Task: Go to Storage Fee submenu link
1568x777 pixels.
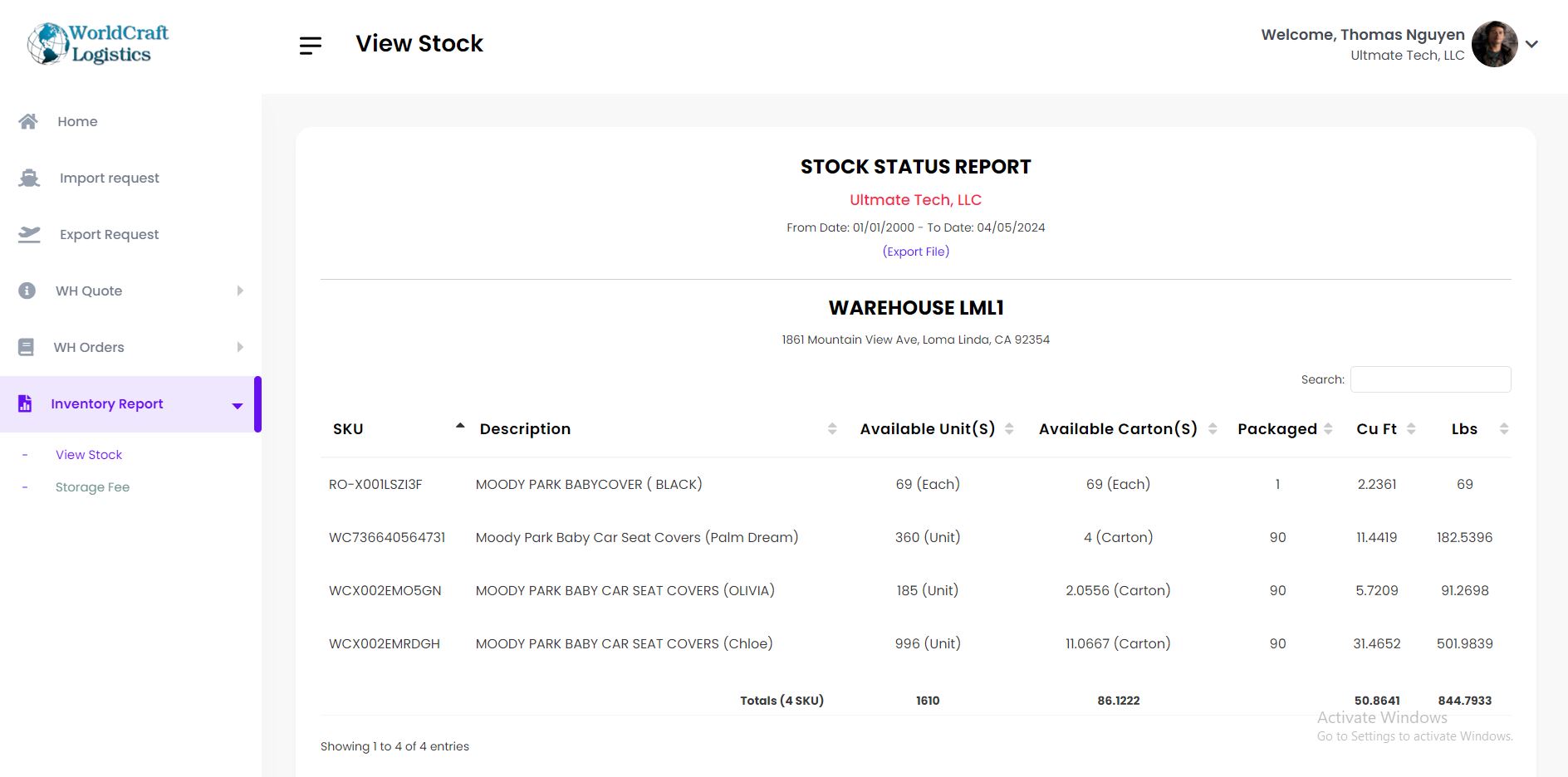Action: pyautogui.click(x=92, y=487)
